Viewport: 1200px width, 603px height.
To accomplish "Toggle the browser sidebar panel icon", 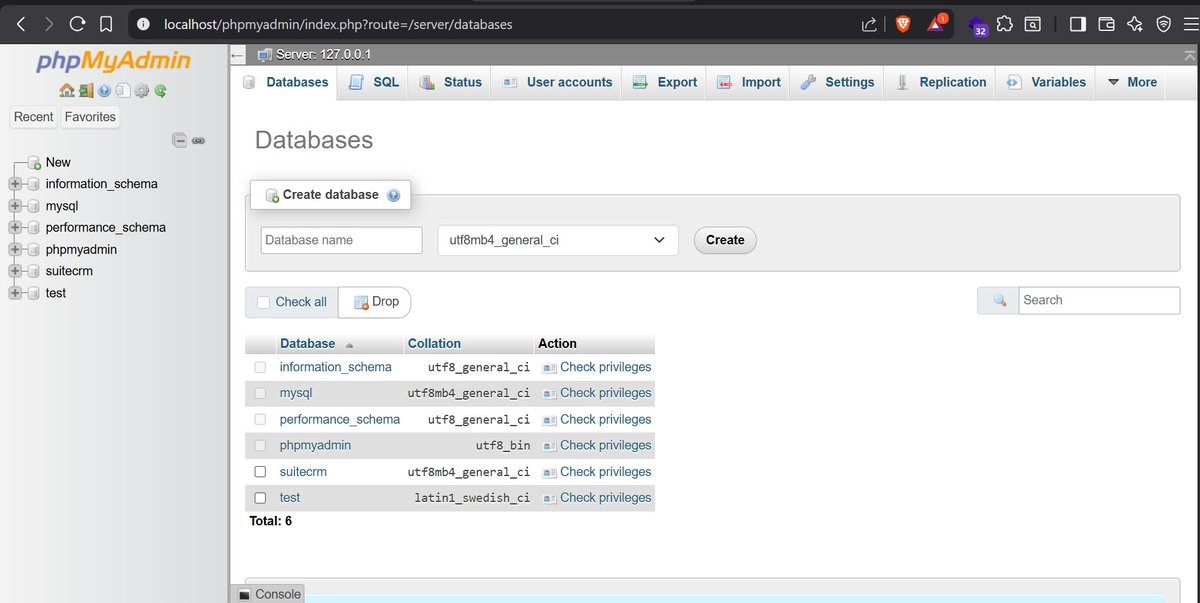I will [1077, 24].
